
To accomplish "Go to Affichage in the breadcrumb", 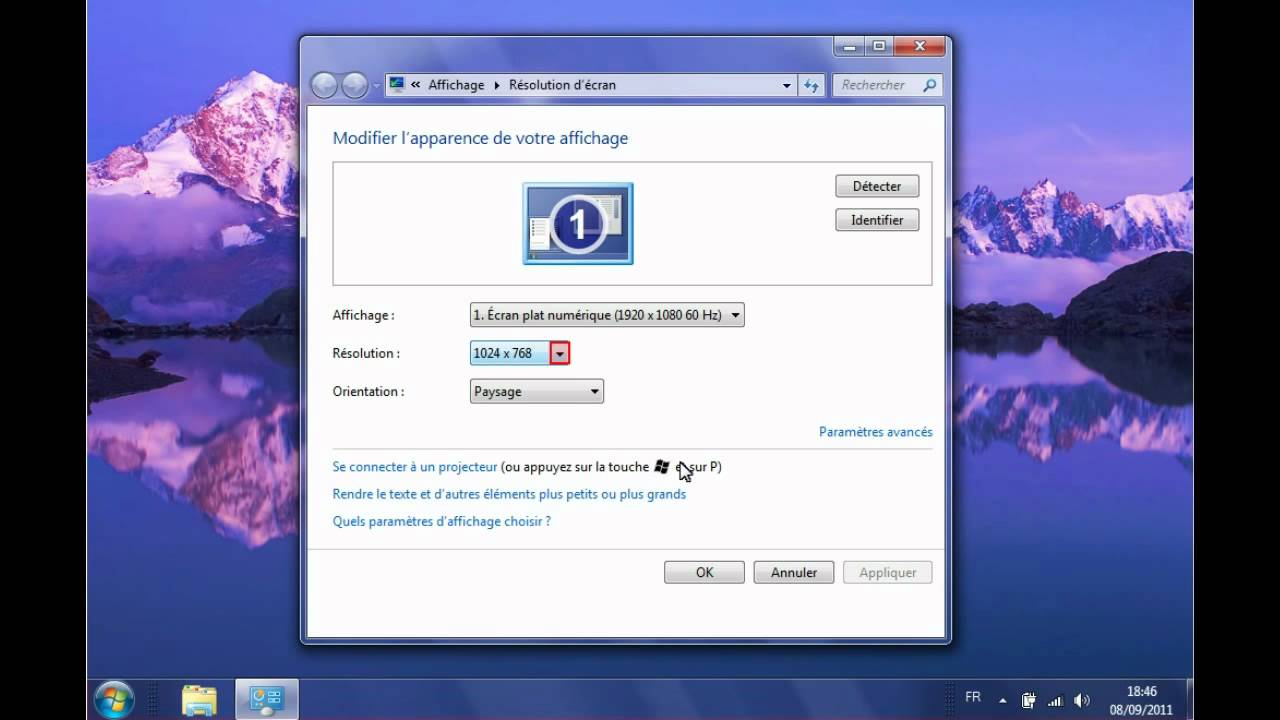I will 456,85.
